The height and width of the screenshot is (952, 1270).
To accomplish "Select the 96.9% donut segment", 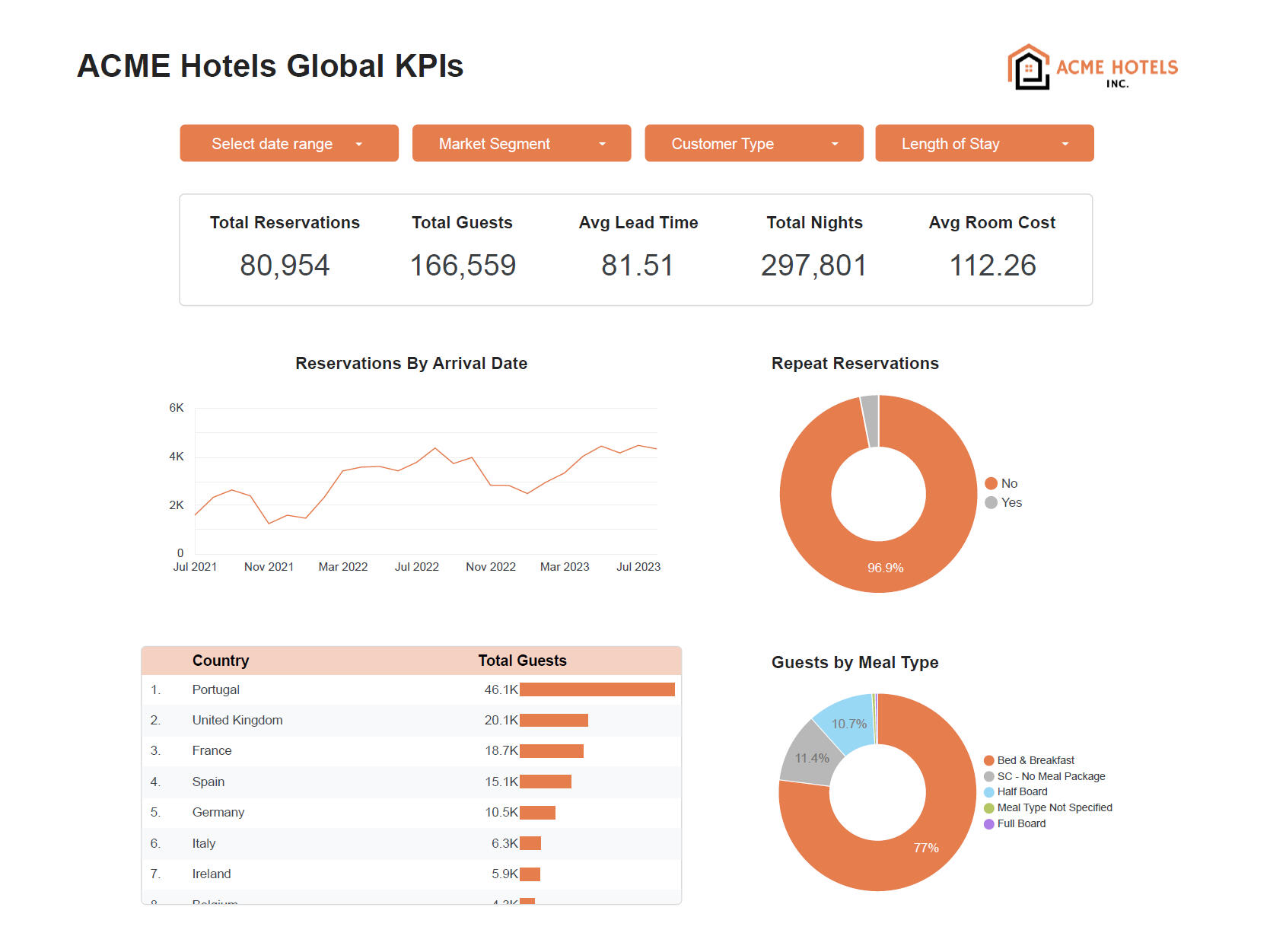I will coord(885,567).
